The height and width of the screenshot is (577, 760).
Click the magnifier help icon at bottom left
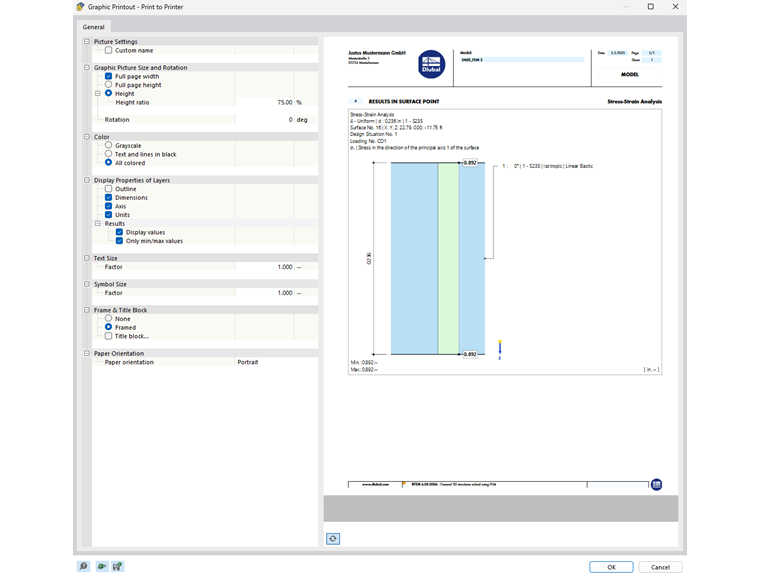(83, 566)
